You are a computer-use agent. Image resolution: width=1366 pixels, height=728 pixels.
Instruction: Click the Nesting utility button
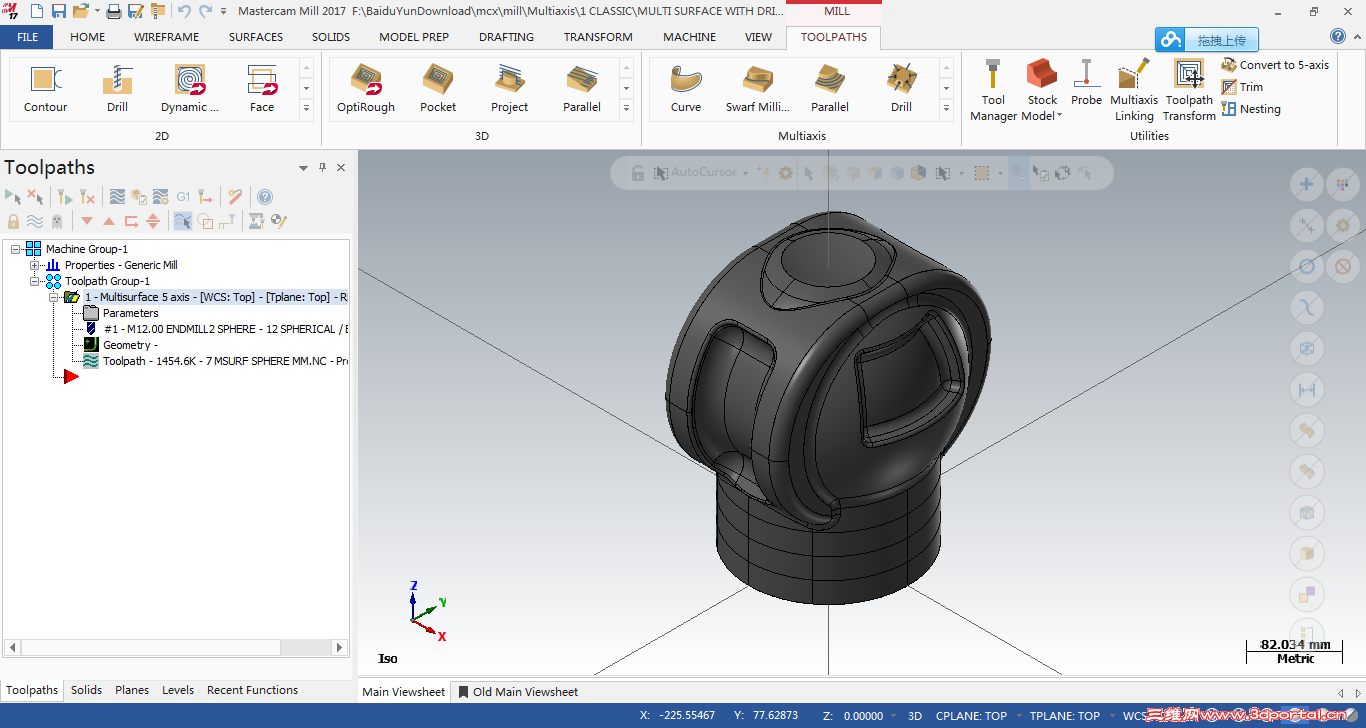1250,109
